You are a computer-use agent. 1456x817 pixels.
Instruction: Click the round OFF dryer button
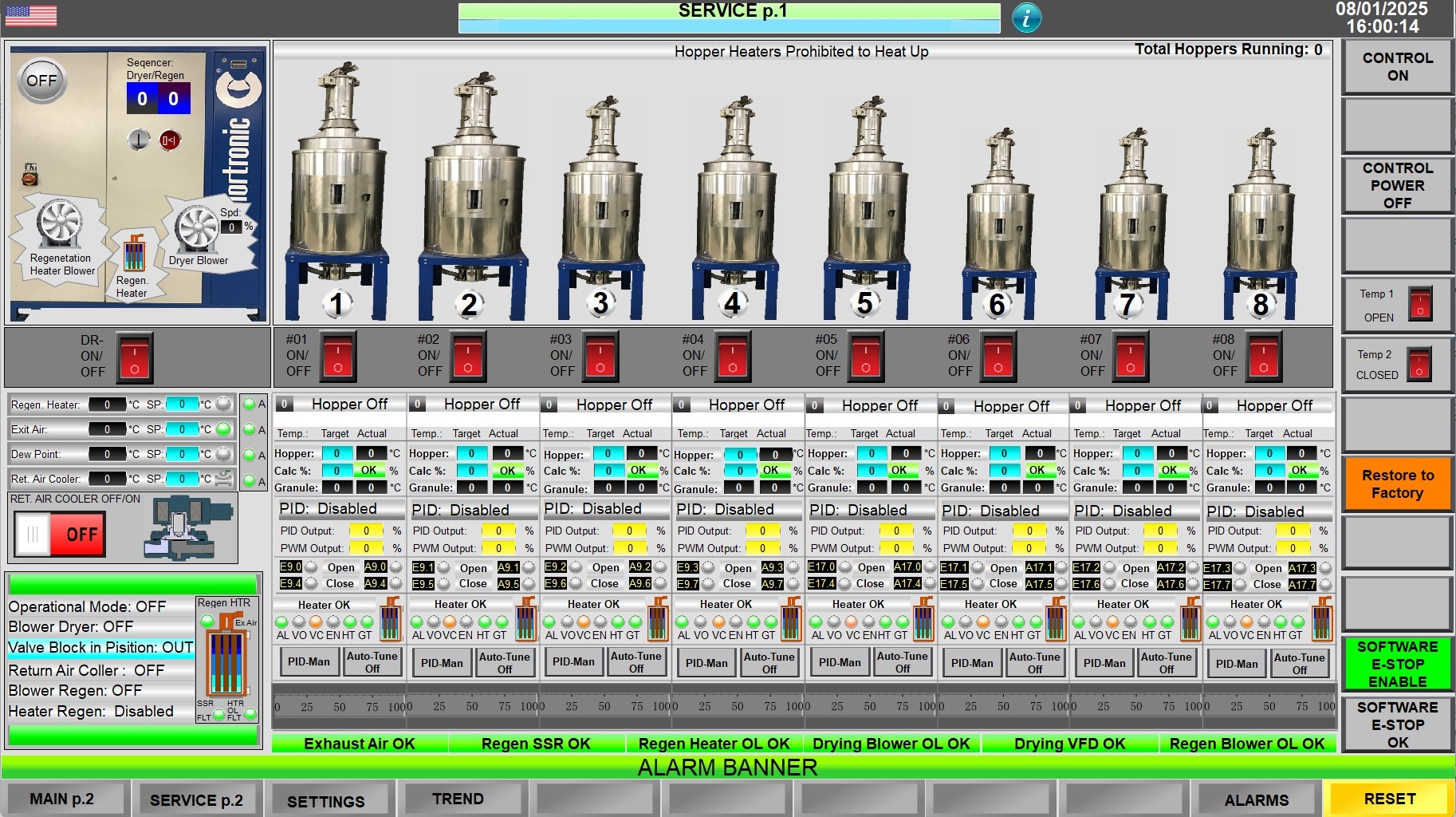pyautogui.click(x=42, y=81)
